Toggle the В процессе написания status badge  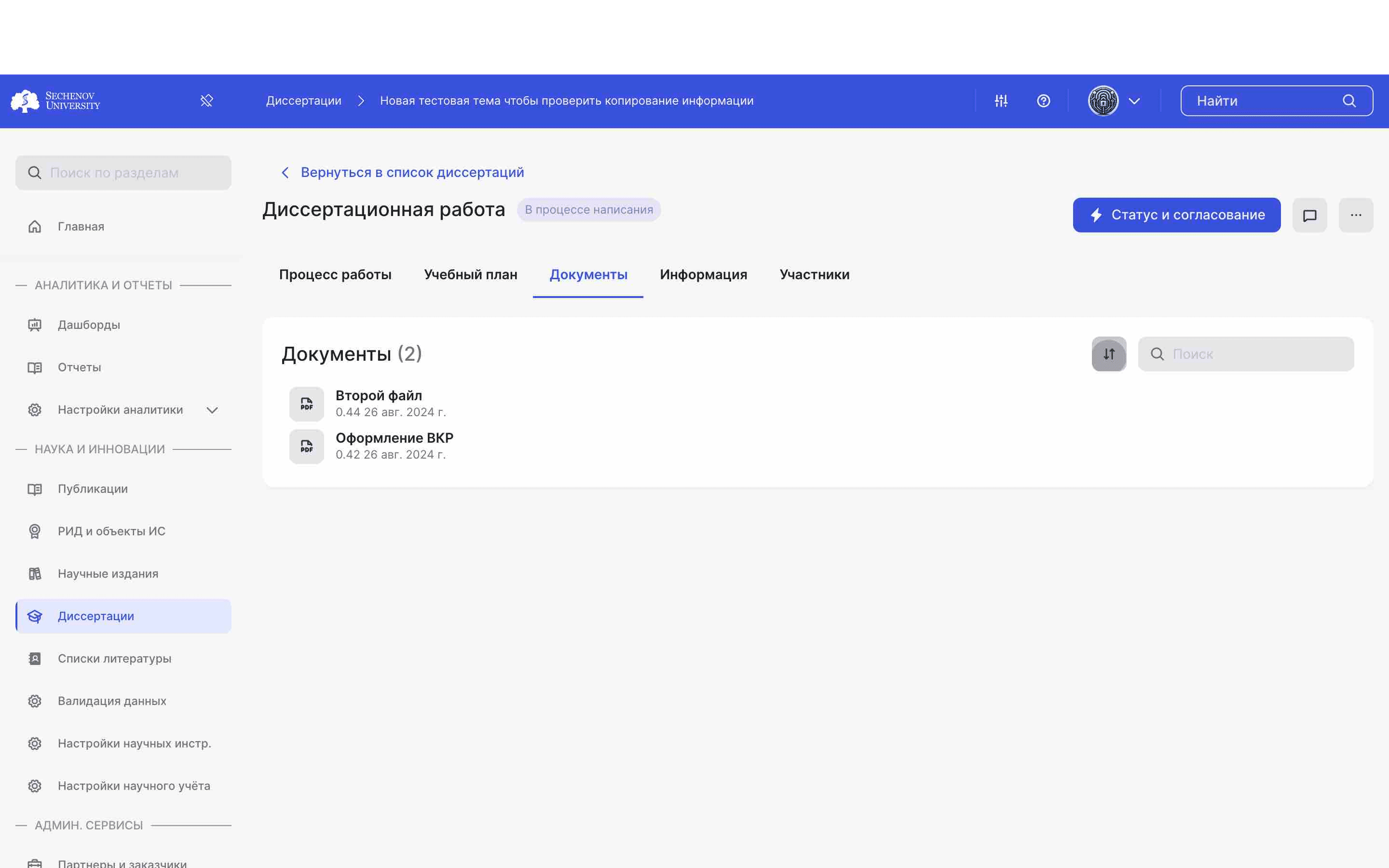(x=588, y=209)
